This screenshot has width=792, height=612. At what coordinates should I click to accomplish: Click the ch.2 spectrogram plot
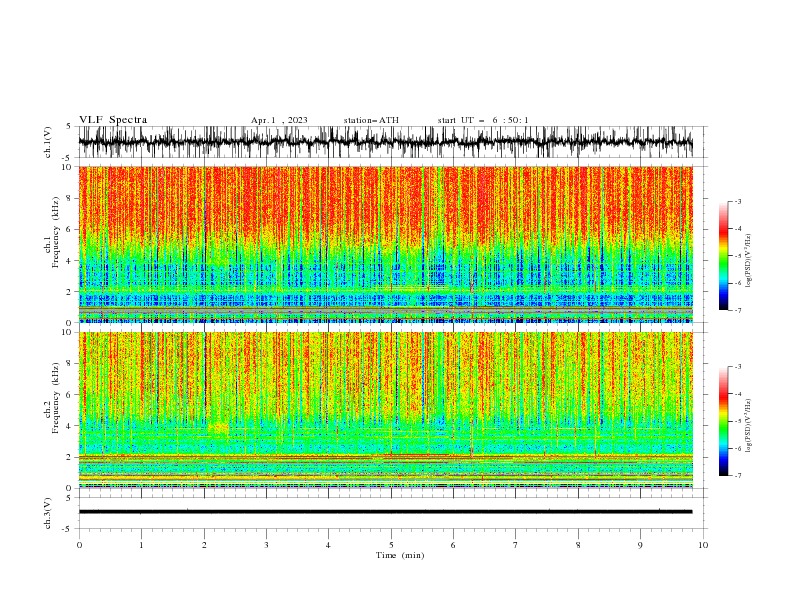click(386, 410)
